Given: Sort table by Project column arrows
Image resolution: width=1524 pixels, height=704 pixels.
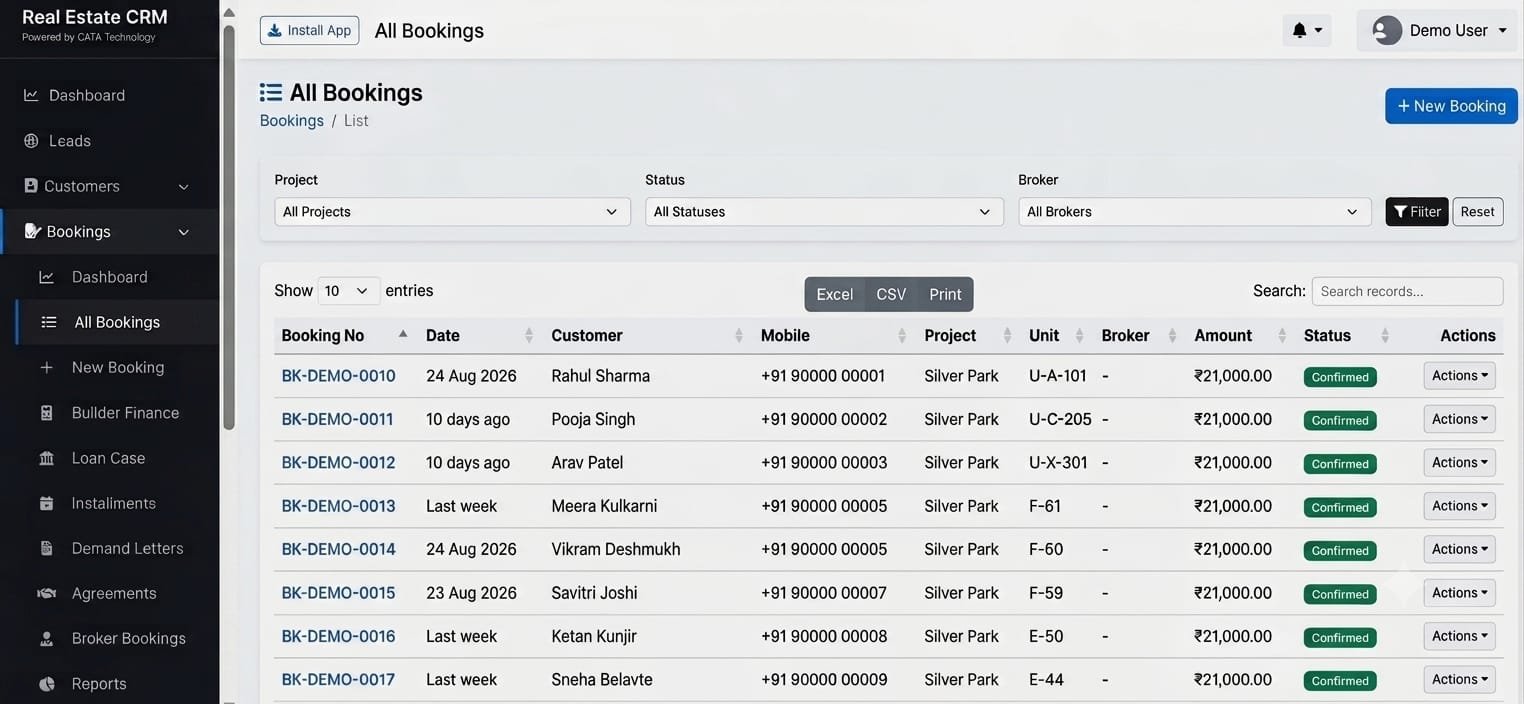Looking at the screenshot, I should 1007,335.
